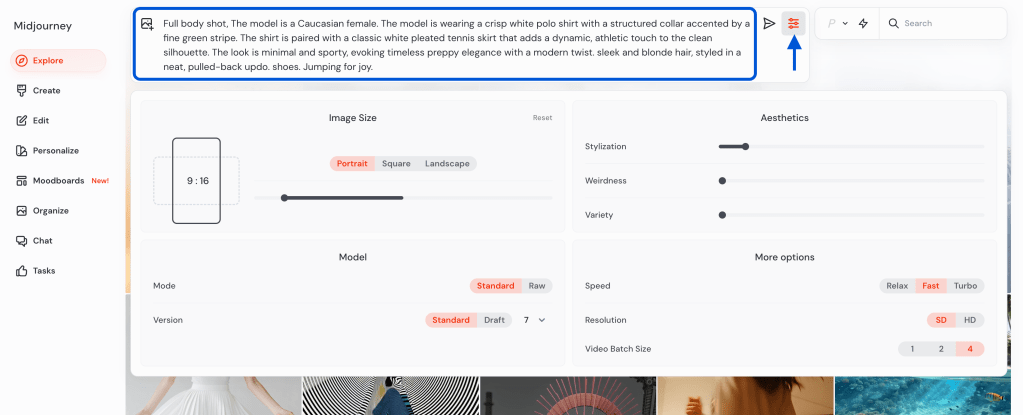Click the Stylization slider handle

coord(745,147)
